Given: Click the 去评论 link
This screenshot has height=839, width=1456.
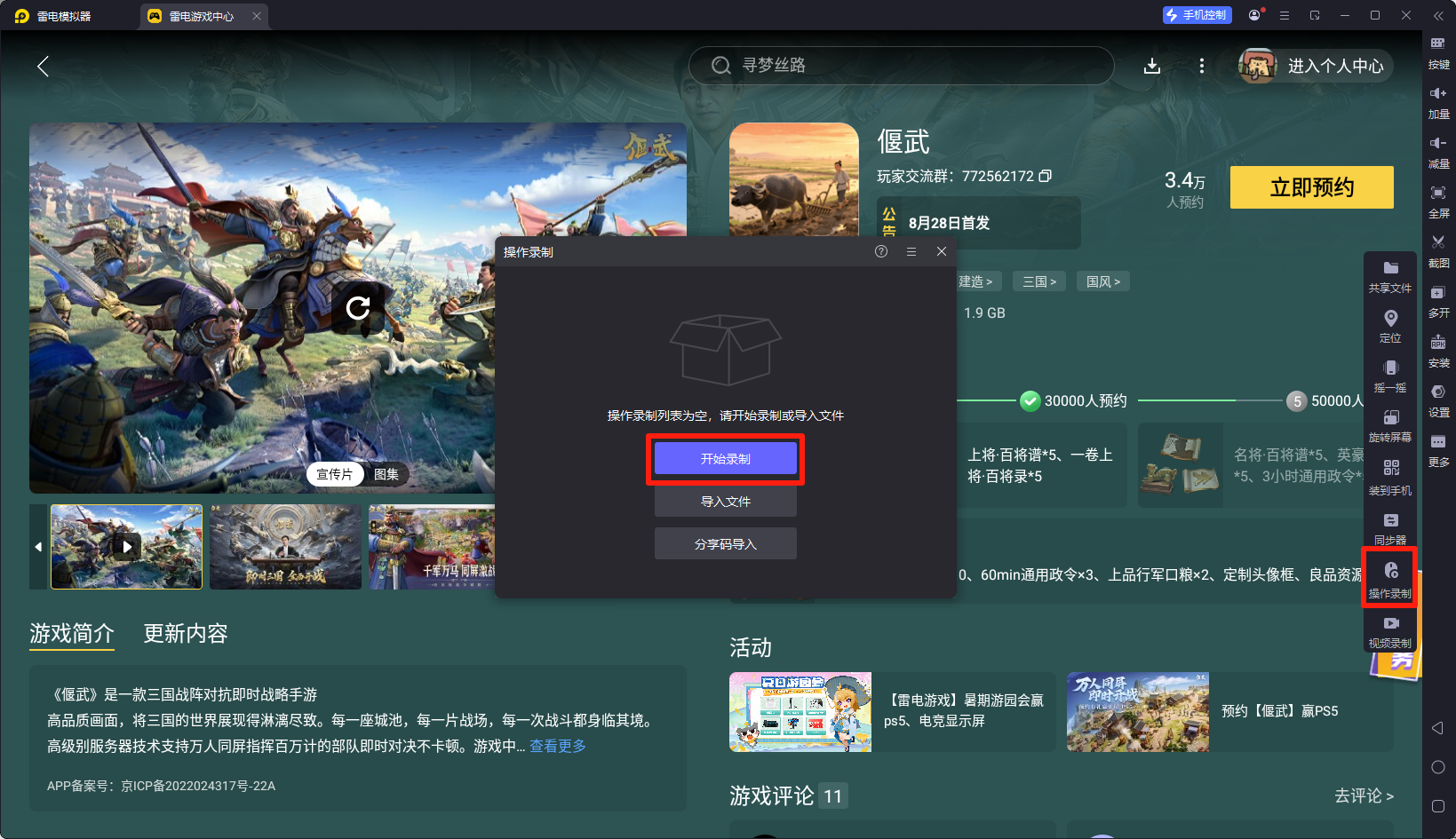Looking at the screenshot, I should coord(1364,796).
